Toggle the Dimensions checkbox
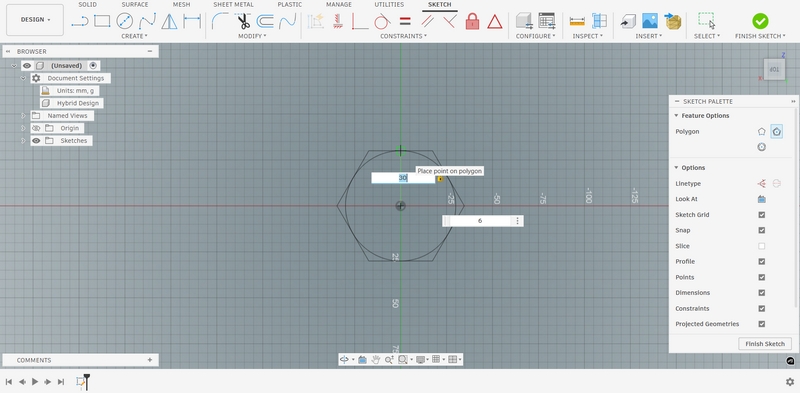The width and height of the screenshot is (800, 393). (x=762, y=293)
